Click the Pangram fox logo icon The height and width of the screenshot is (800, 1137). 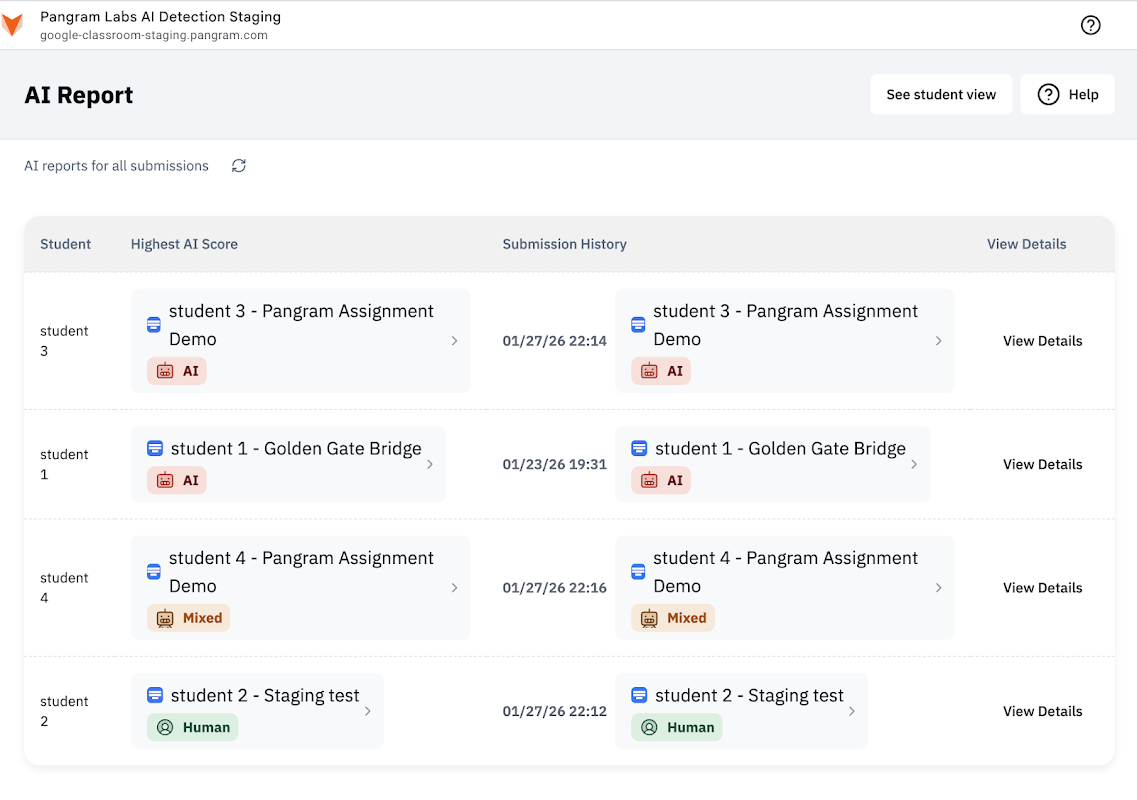point(12,25)
